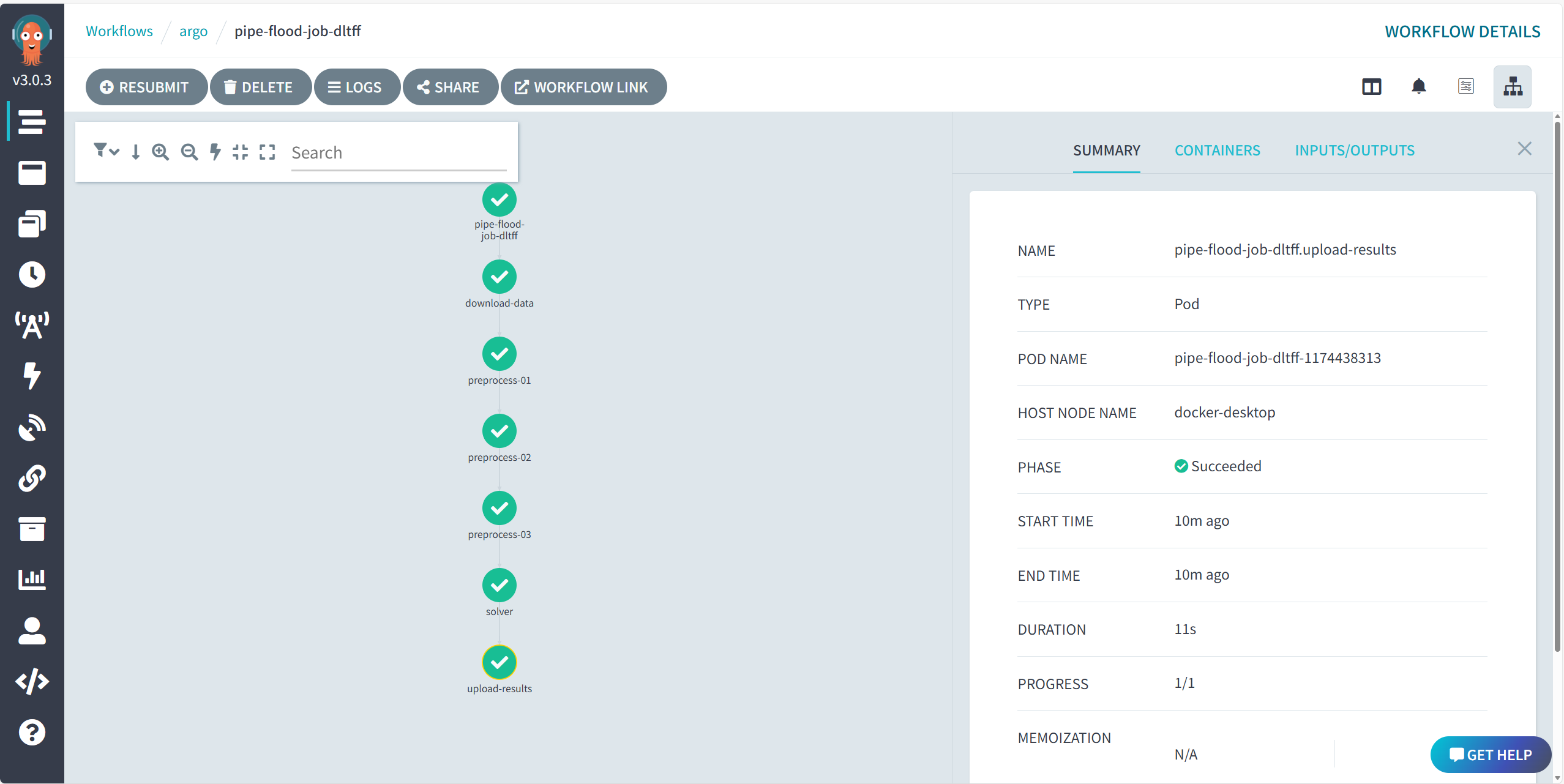
Task: Open Cron Workflows from sidebar clock icon
Action: point(32,275)
